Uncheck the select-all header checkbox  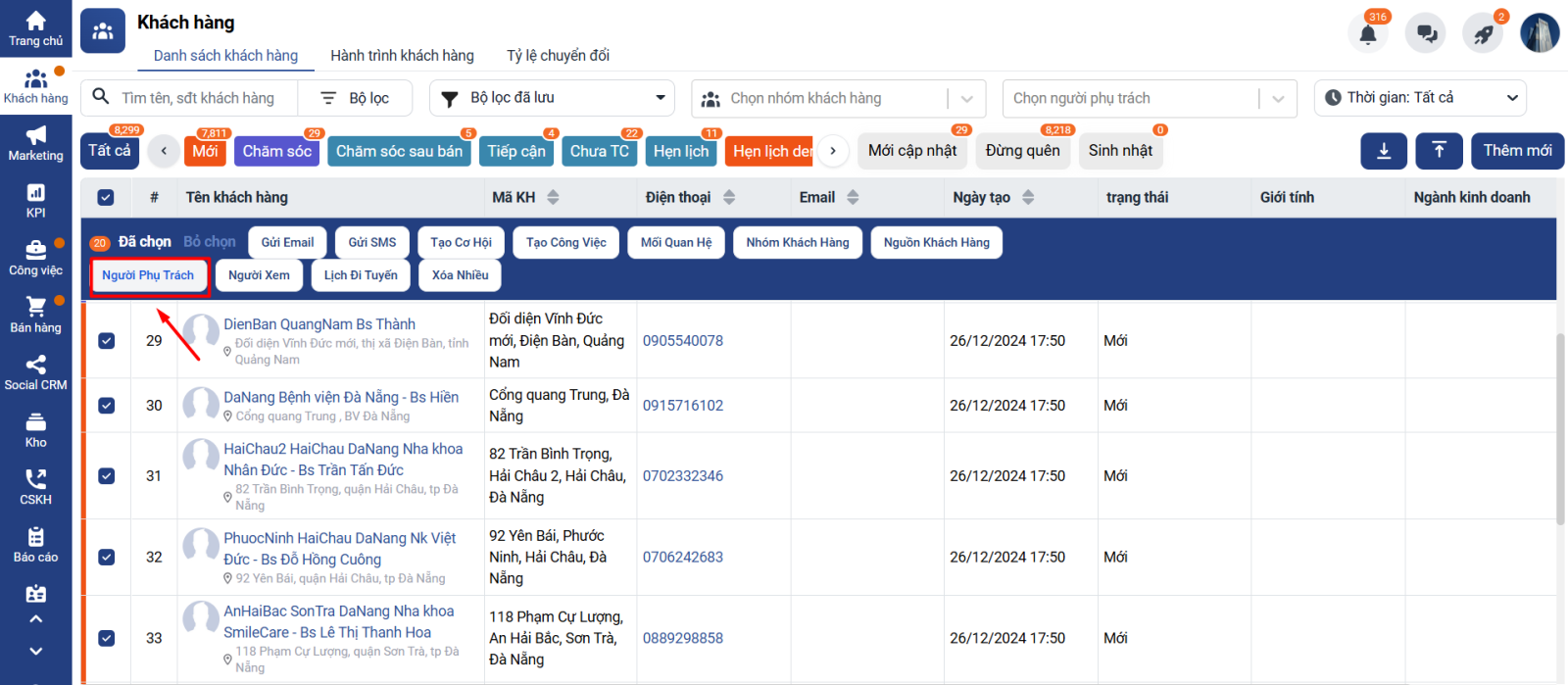click(106, 198)
